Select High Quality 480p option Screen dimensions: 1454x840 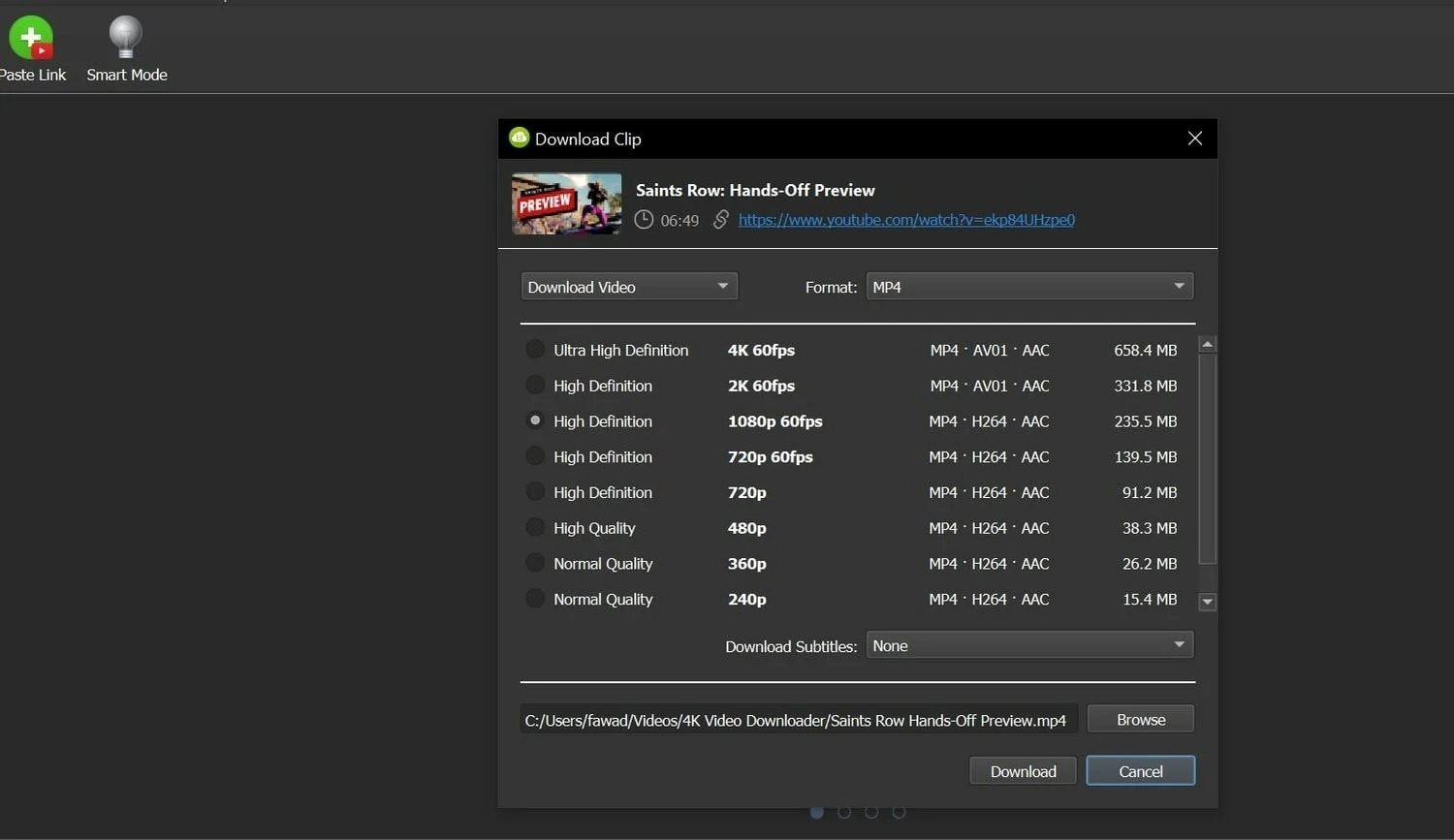(x=535, y=528)
